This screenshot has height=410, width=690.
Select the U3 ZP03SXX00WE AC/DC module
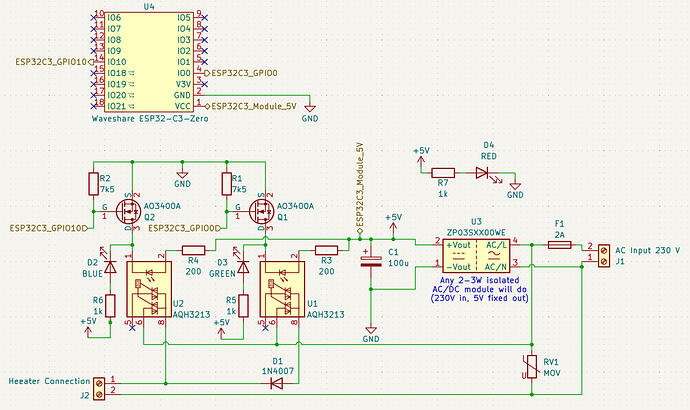coord(476,256)
